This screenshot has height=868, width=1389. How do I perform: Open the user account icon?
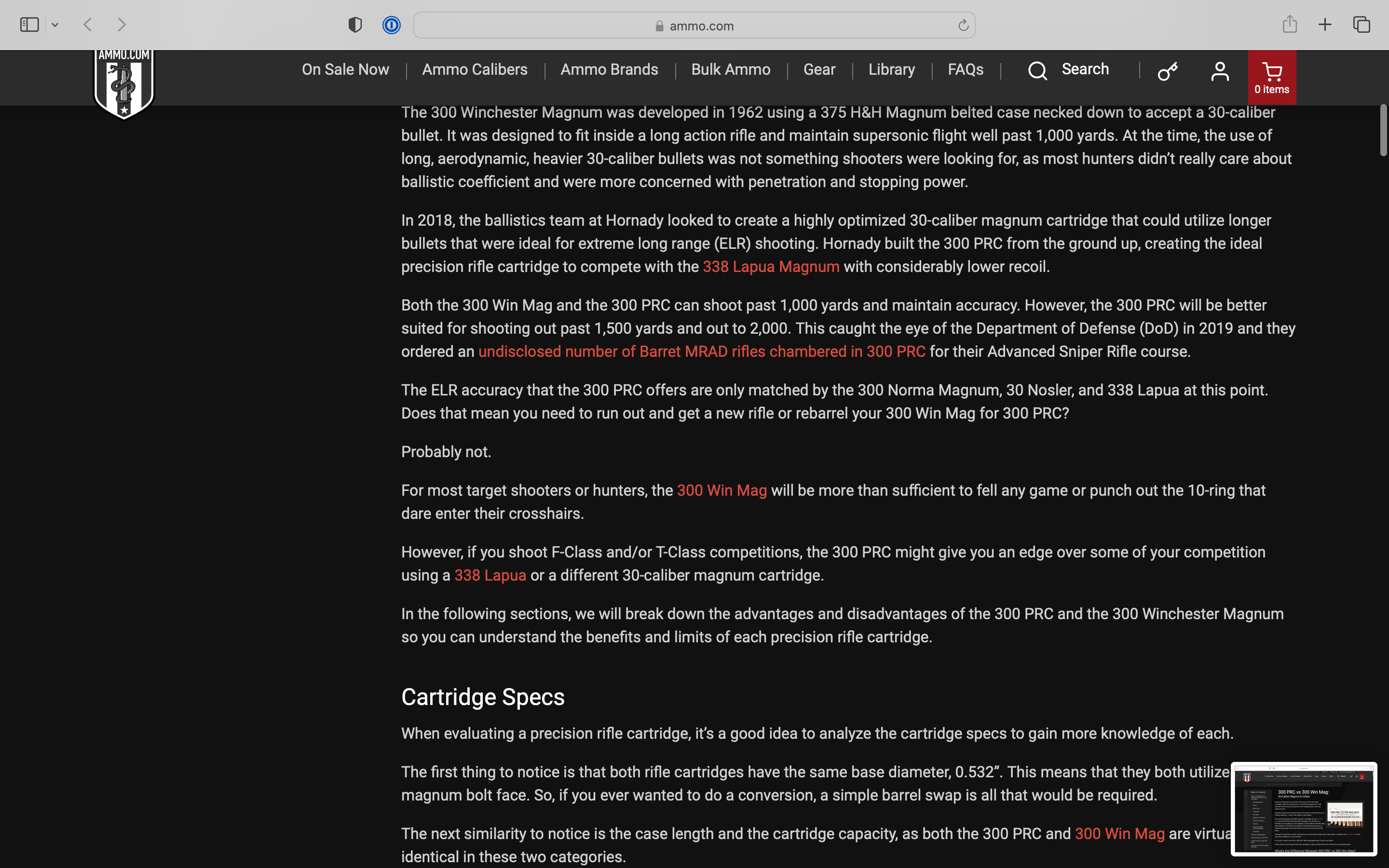1220,71
